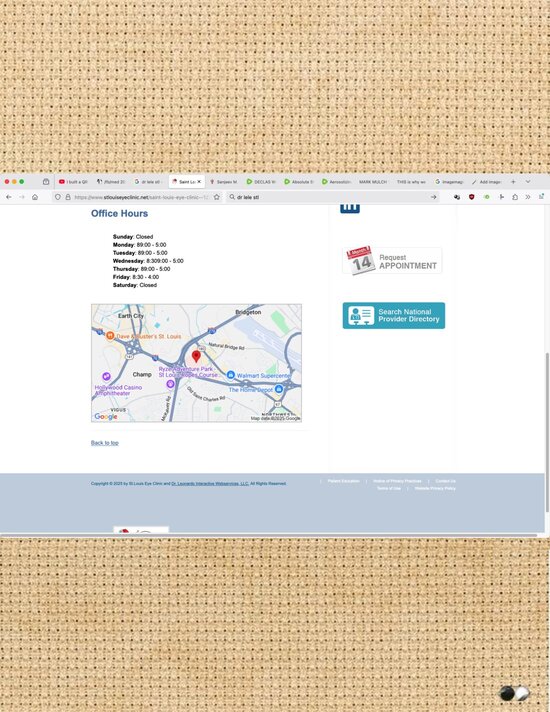The width and height of the screenshot is (550, 712).
Task: Expand the toolbar overflow chevron
Action: 528,197
